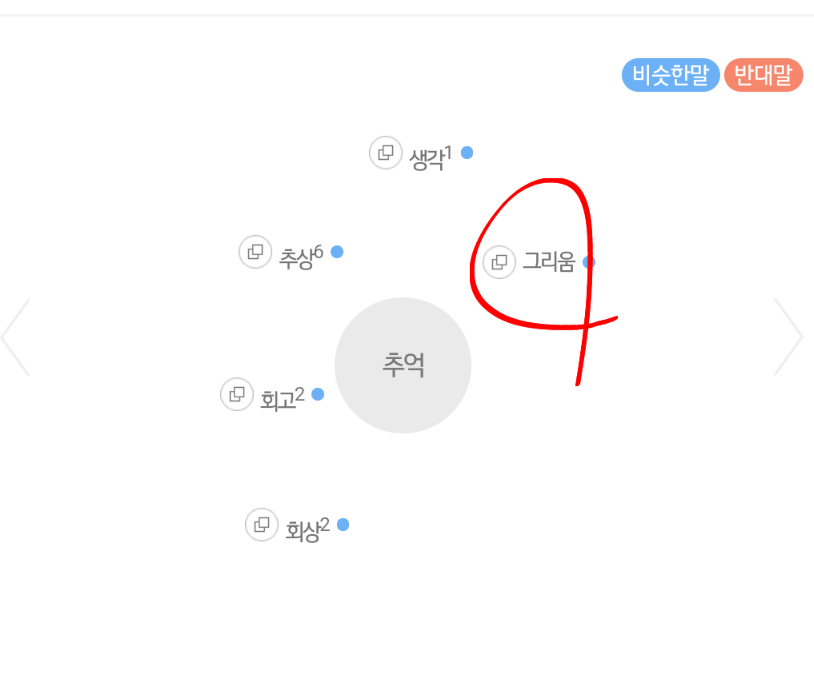
Task: Click blue dot next to 회고2
Action: point(318,394)
